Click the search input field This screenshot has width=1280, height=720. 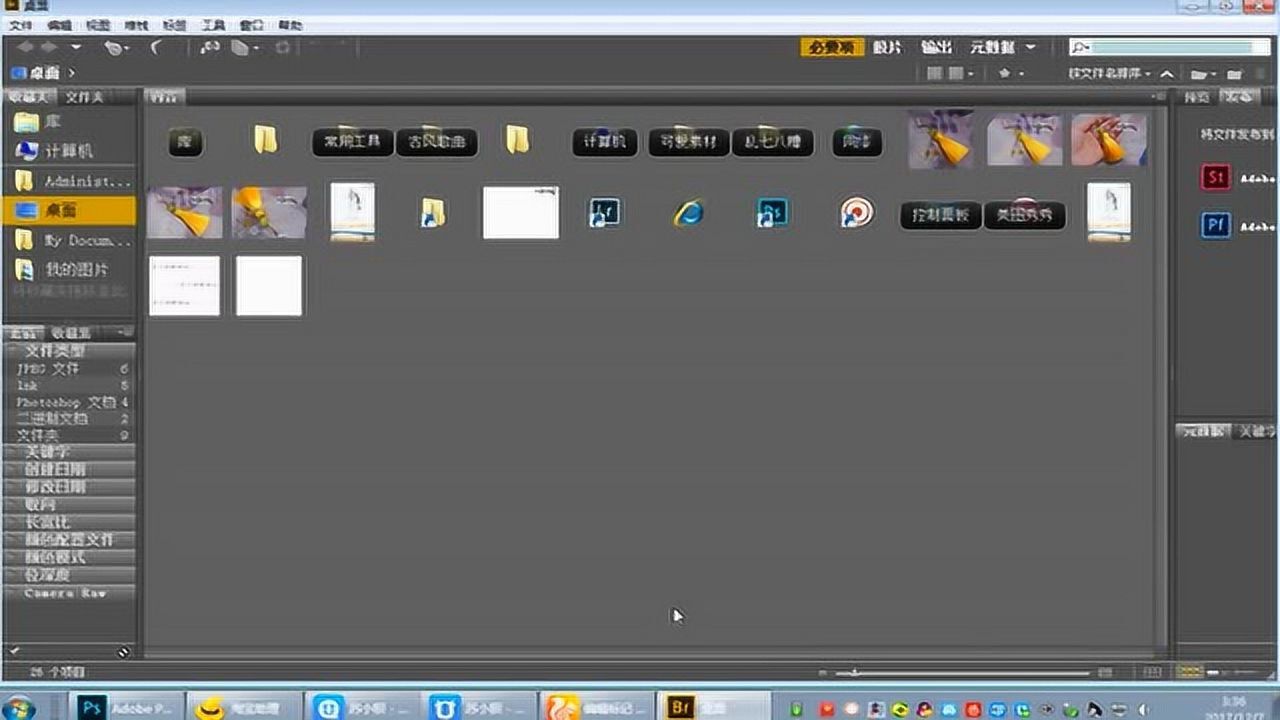1170,47
